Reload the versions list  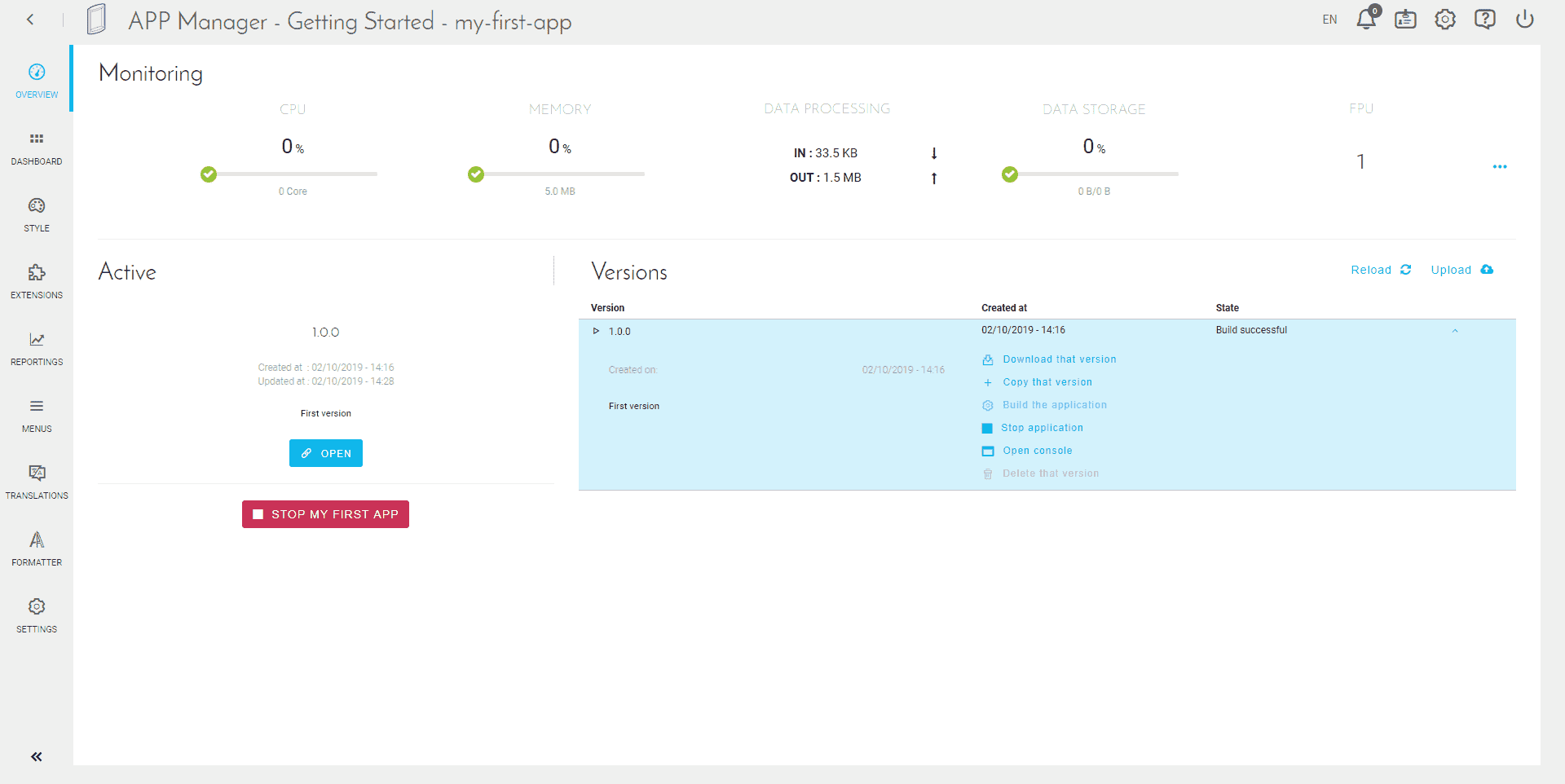[x=1381, y=270]
